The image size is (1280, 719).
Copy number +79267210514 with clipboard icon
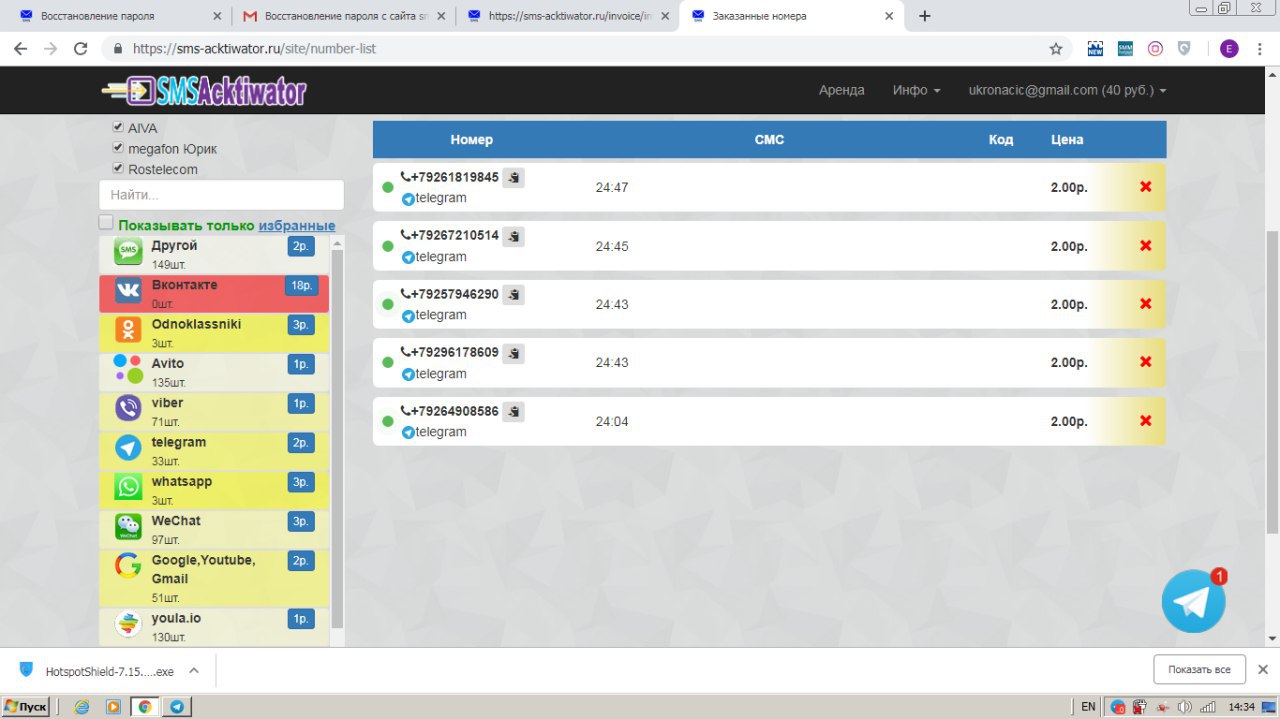[513, 236]
